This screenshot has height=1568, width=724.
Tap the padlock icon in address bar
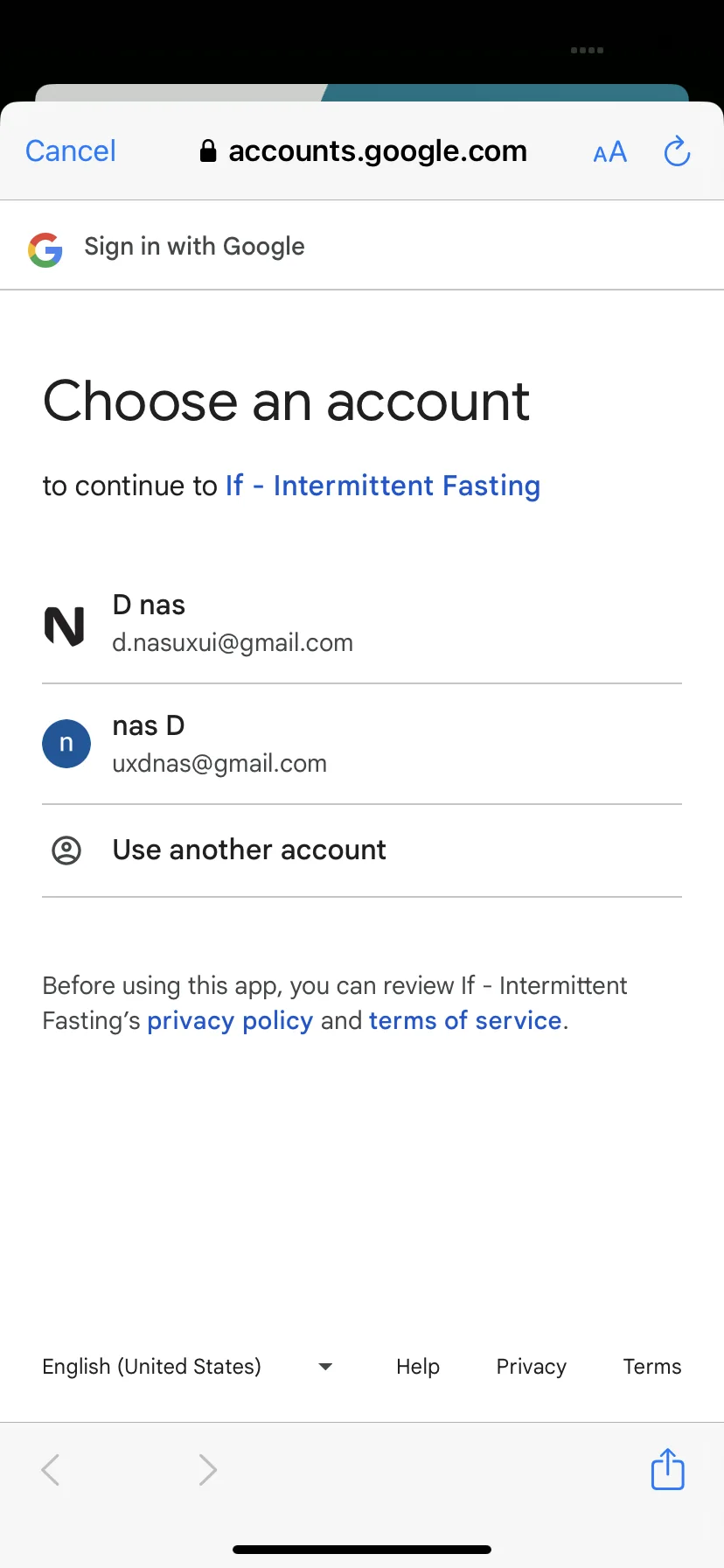click(208, 151)
